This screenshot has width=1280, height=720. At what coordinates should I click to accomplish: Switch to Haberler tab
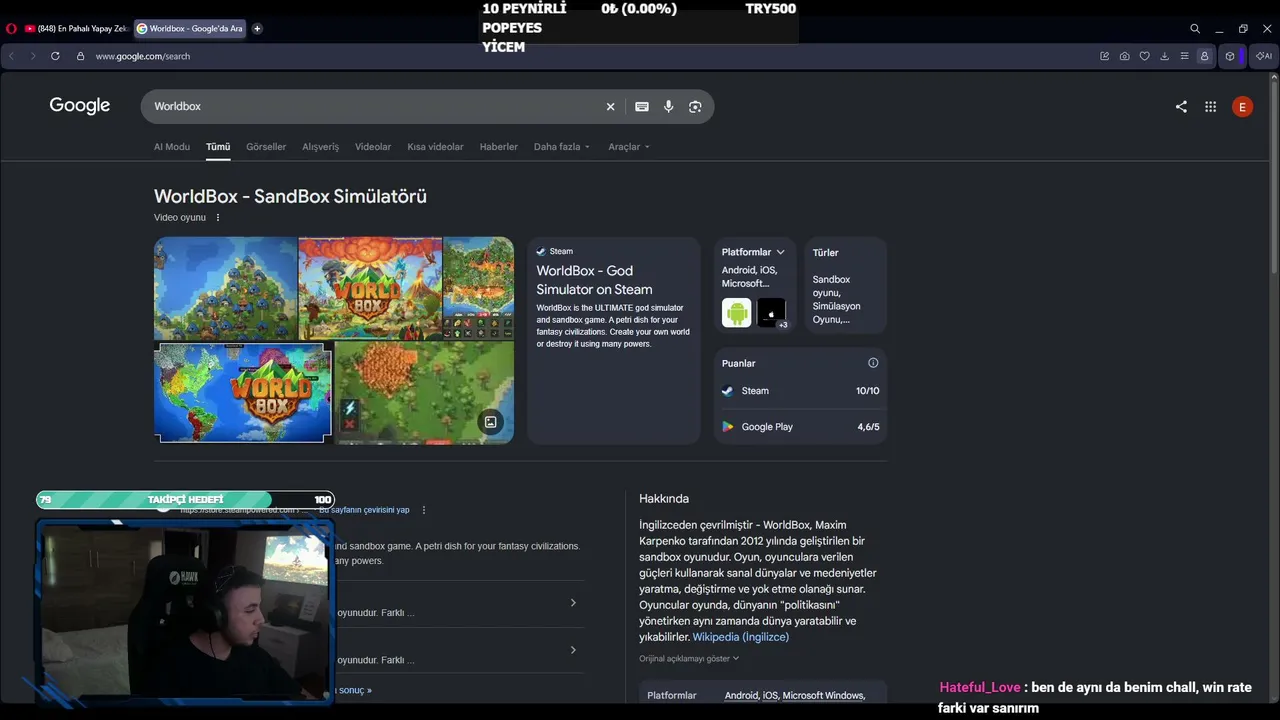click(x=499, y=147)
